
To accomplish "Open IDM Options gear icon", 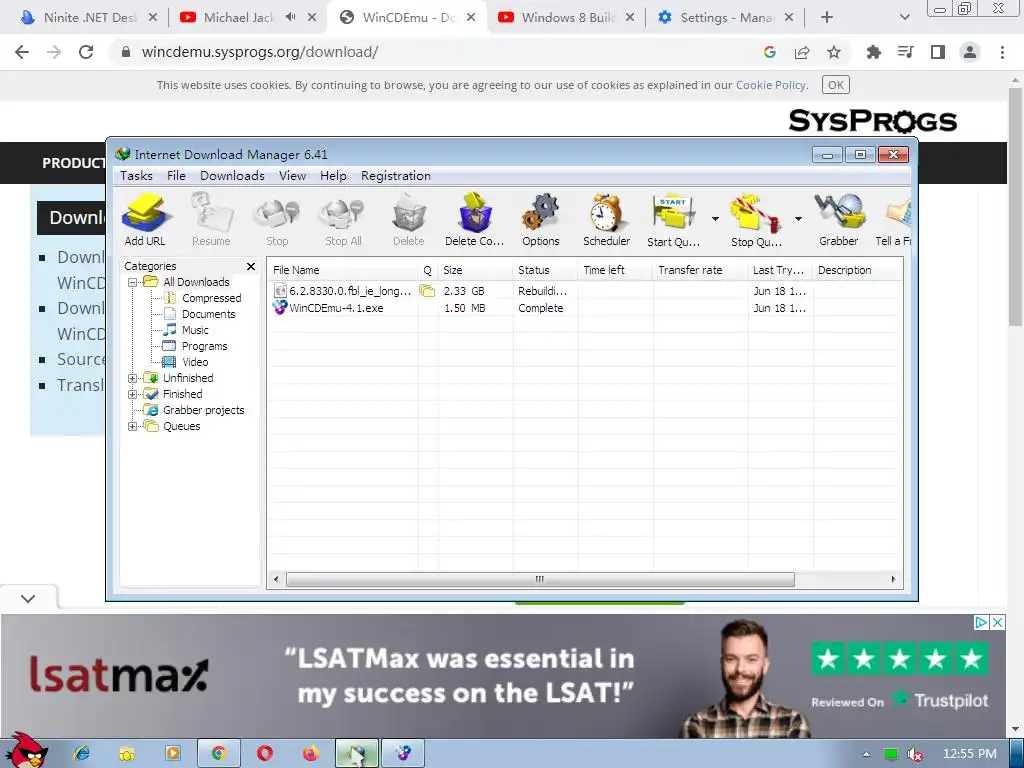I will click(x=541, y=219).
